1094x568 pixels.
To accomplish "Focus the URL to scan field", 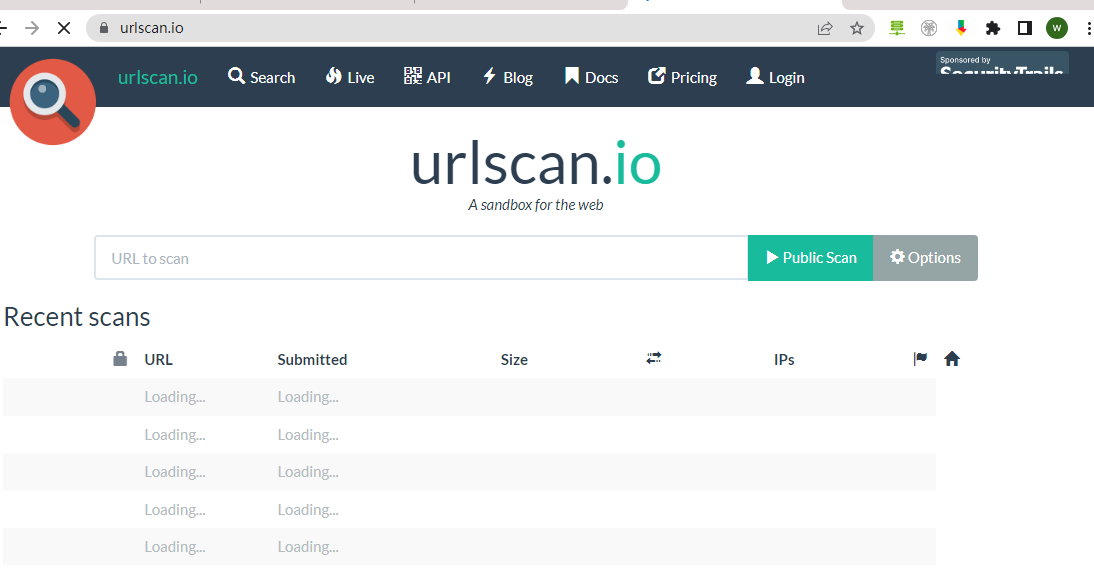I will pos(421,258).
